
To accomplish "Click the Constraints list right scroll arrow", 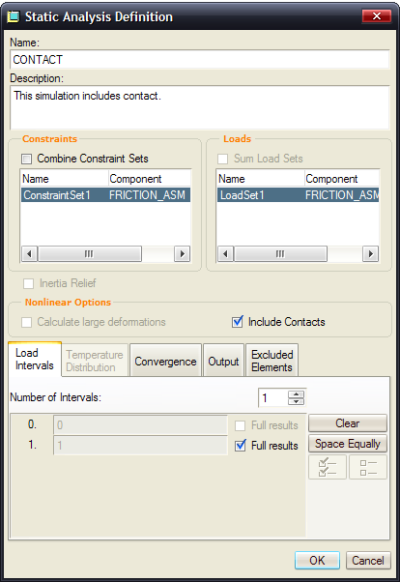I will (x=182, y=254).
